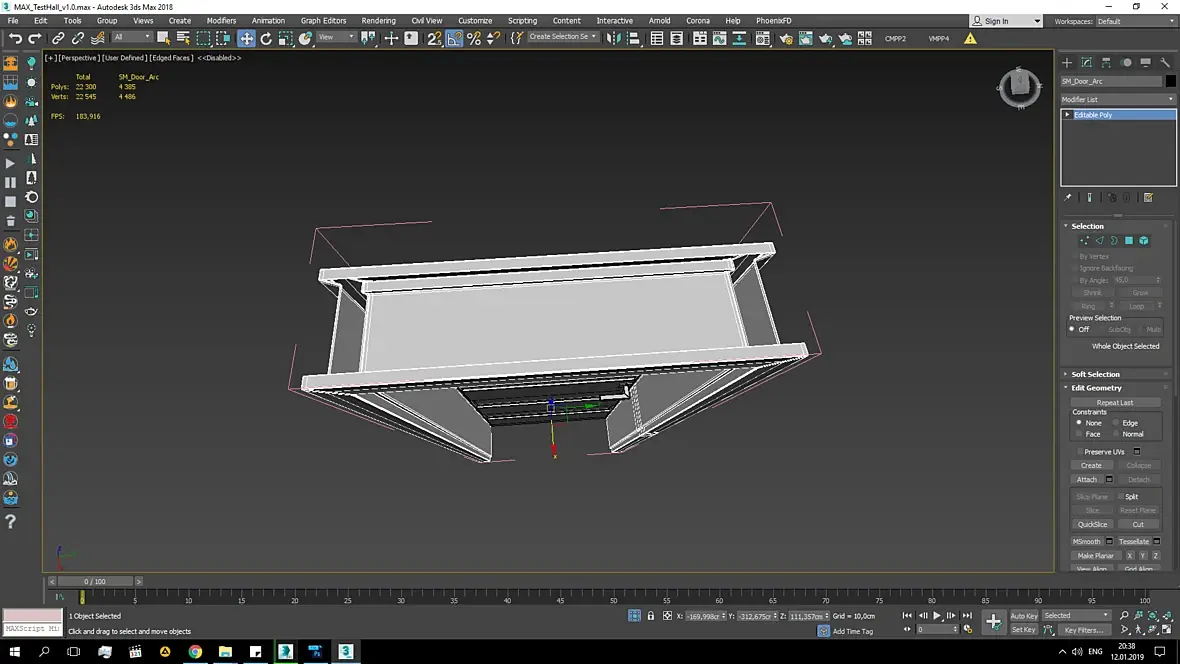Viewport: 1180px width, 664px height.
Task: Open the Create Selection Set dropdown
Action: tap(563, 37)
